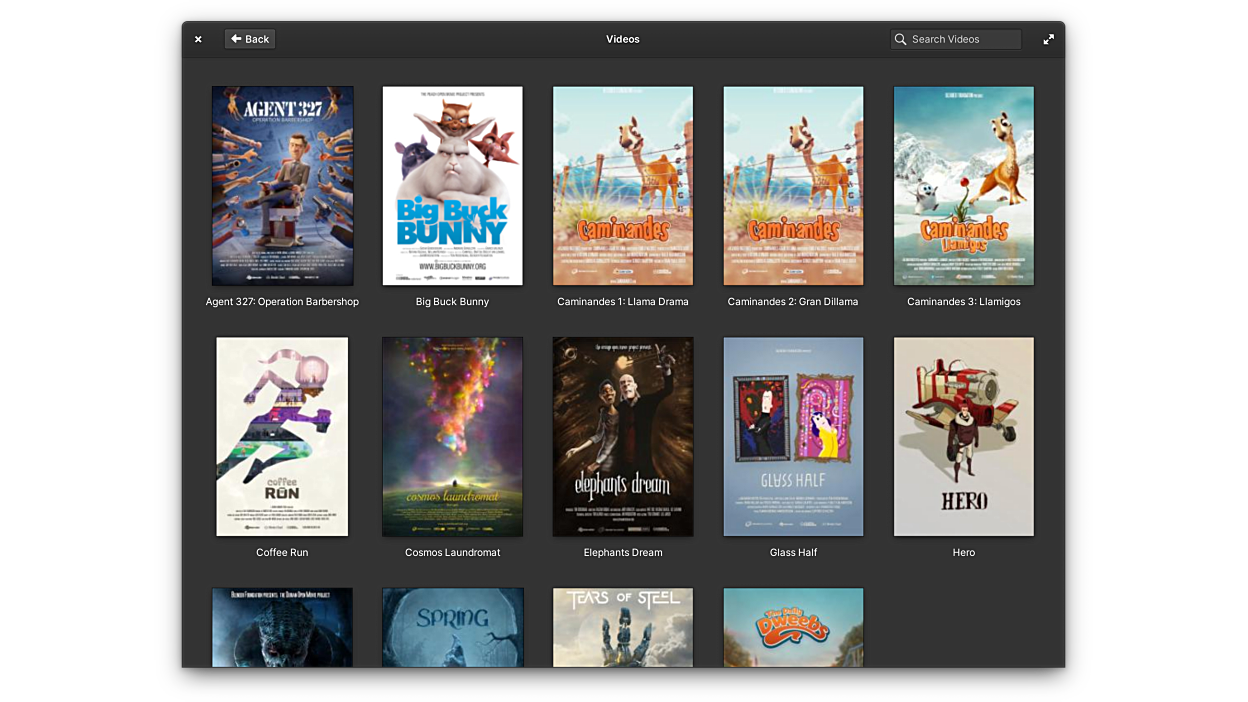
Task: Open the Cosmos Laundromat poster
Action: [x=452, y=436]
